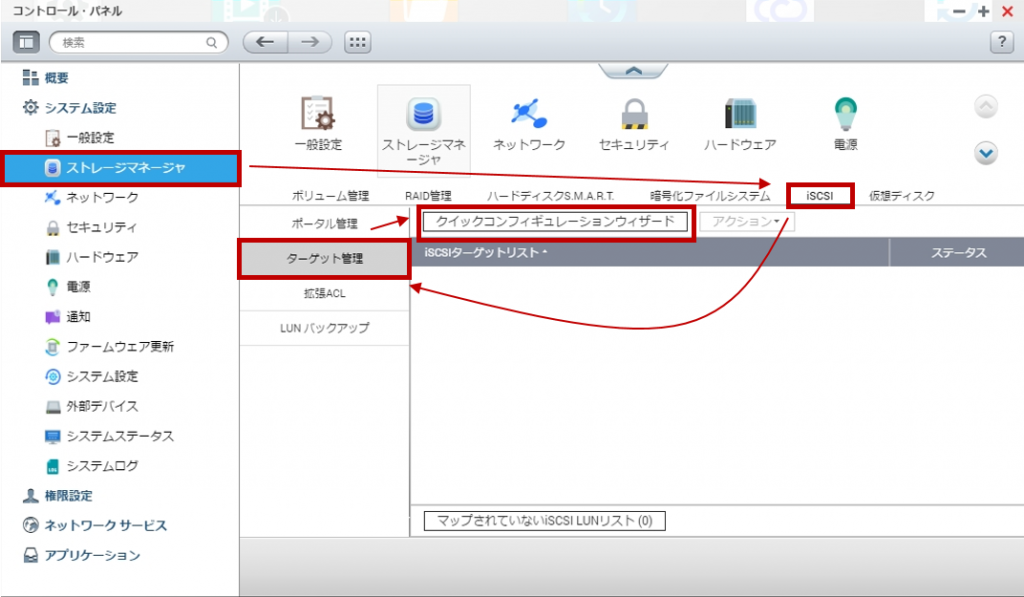
Task: Click the search magnifier icon
Action: [212, 42]
